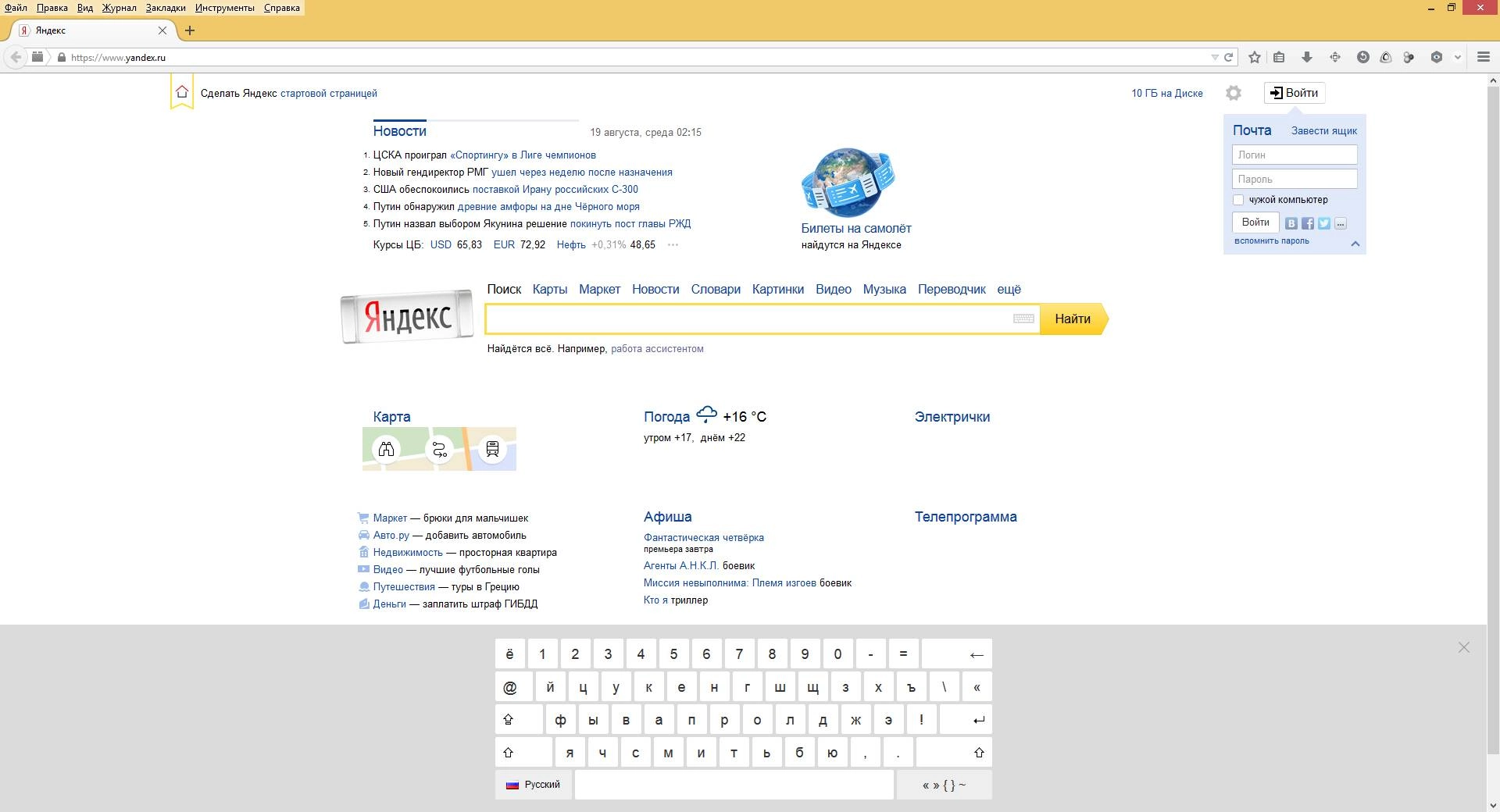Switch keyboard to symbols « » { } ~
The image size is (1500, 812).
tap(945, 785)
